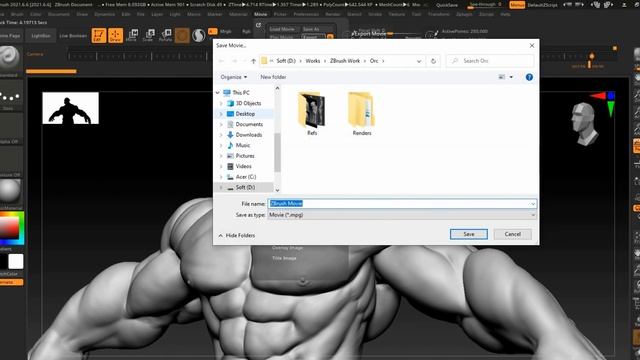Screen dimensions: 640x360
Task: Open the Zplugin menu
Action: point(464,14)
